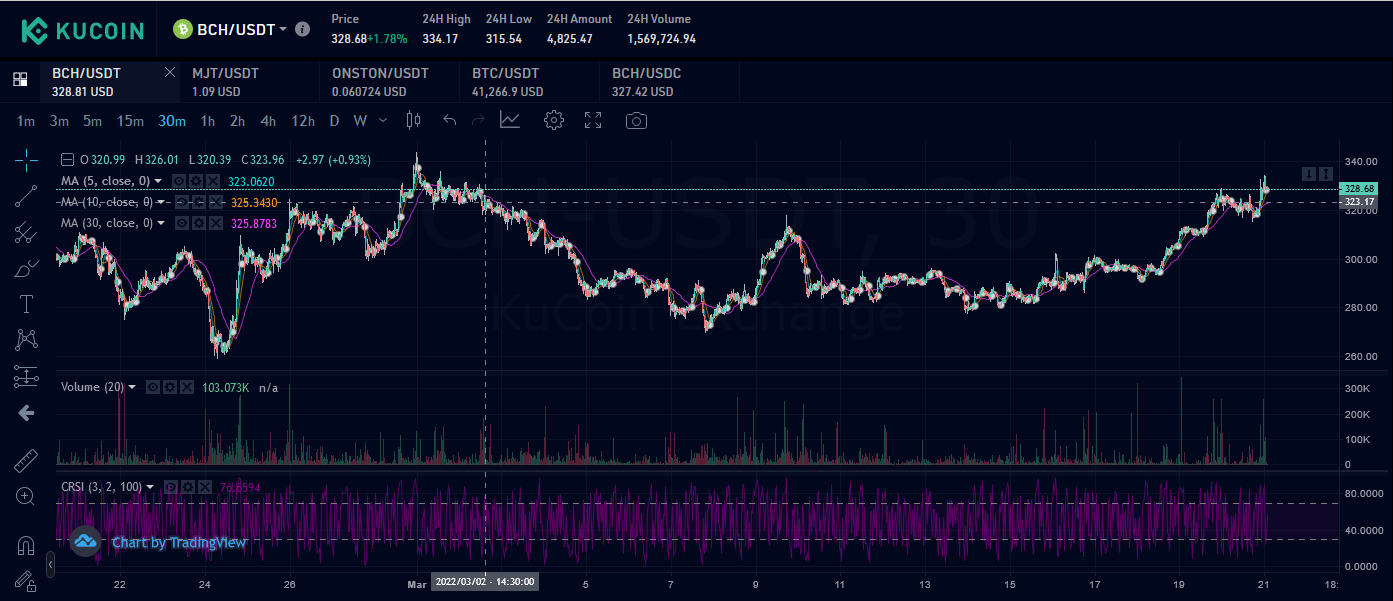
Task: Remove the MA 5 indicator
Action: pos(212,181)
